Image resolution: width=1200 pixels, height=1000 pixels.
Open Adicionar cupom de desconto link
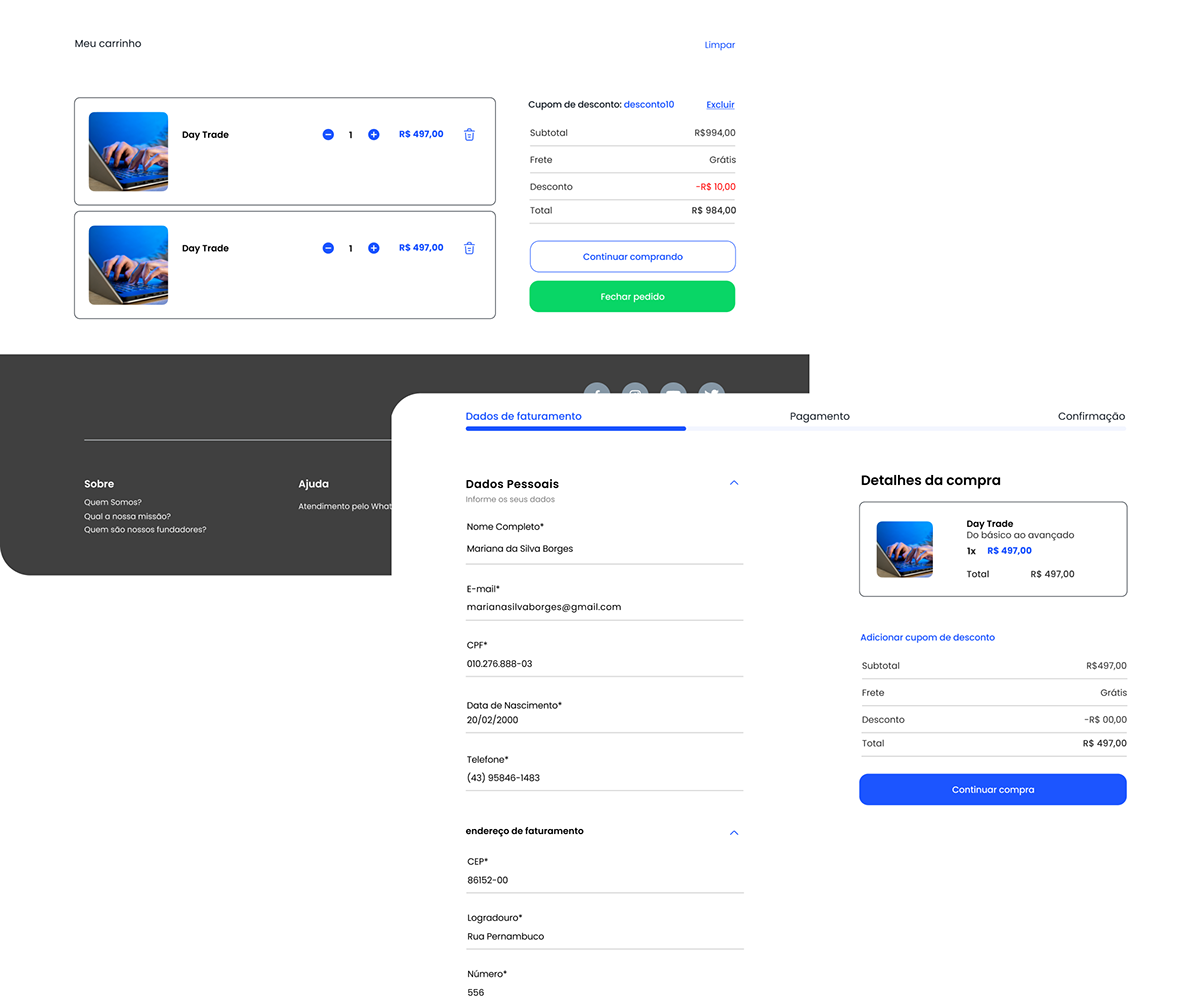928,637
